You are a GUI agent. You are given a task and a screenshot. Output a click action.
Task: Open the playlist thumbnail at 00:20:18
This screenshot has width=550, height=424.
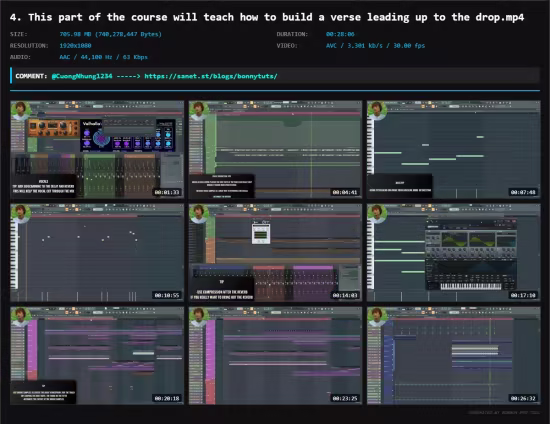97,356
